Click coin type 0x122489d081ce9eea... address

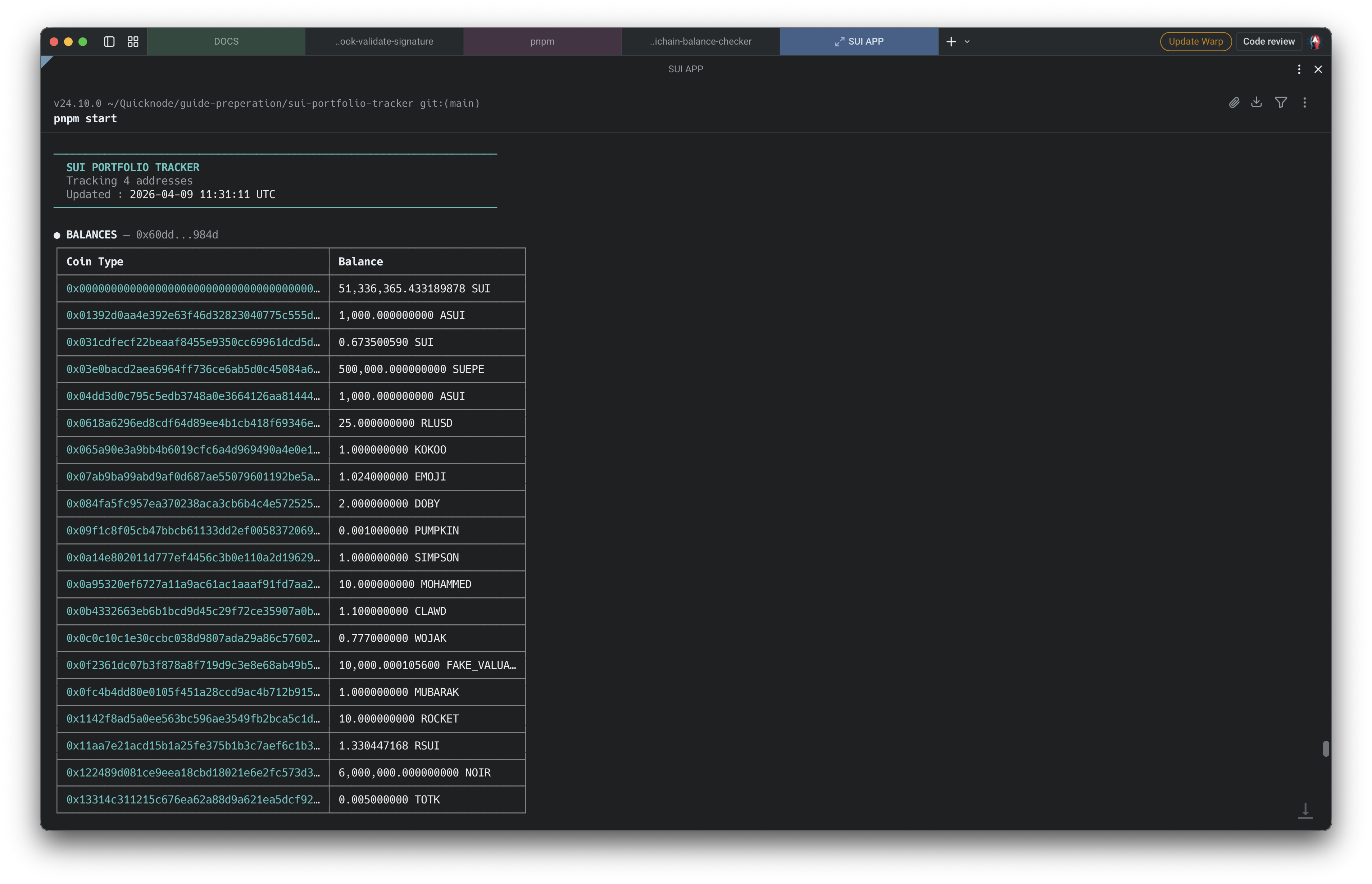click(193, 773)
